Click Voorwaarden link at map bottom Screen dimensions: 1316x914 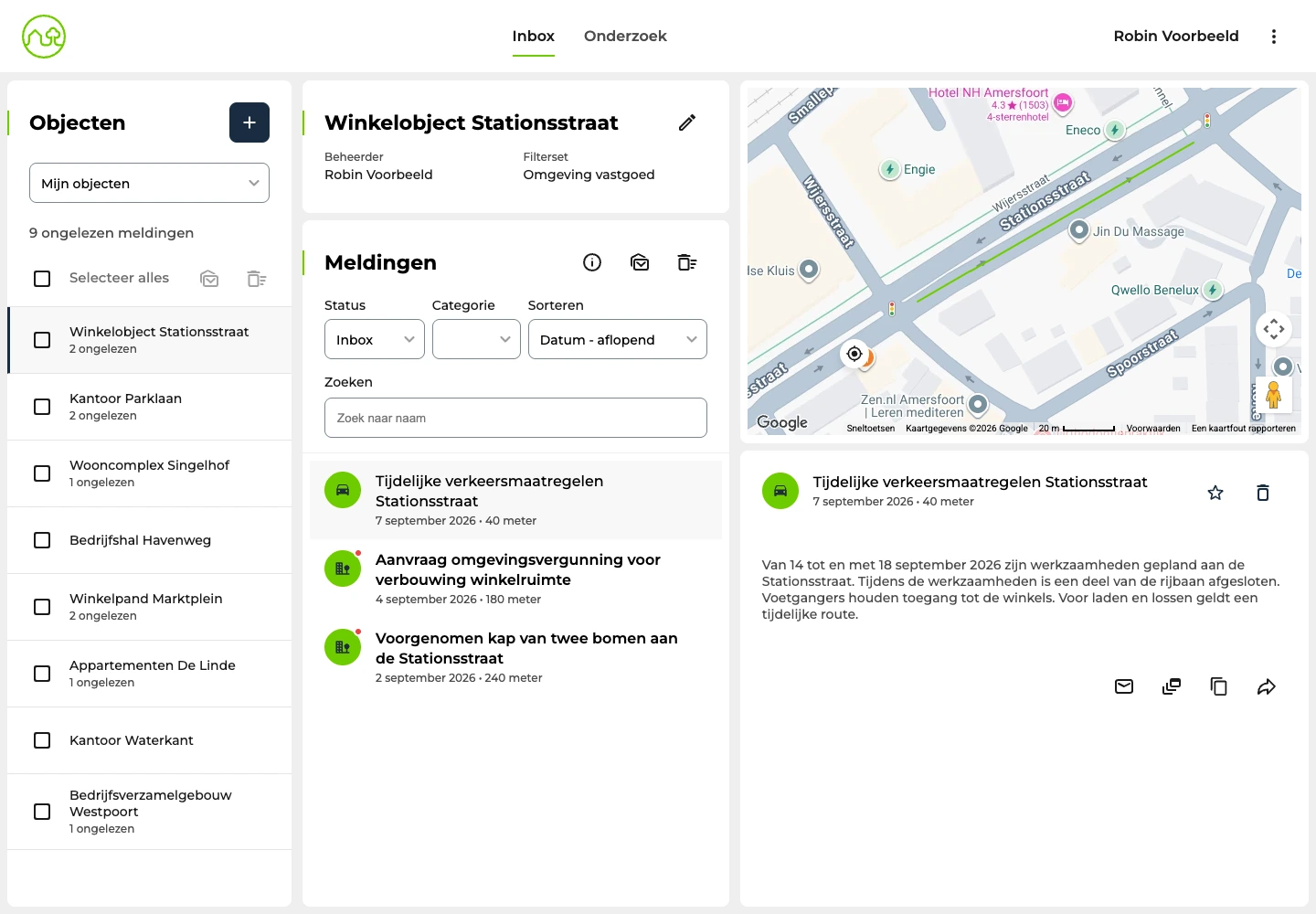pos(1153,428)
